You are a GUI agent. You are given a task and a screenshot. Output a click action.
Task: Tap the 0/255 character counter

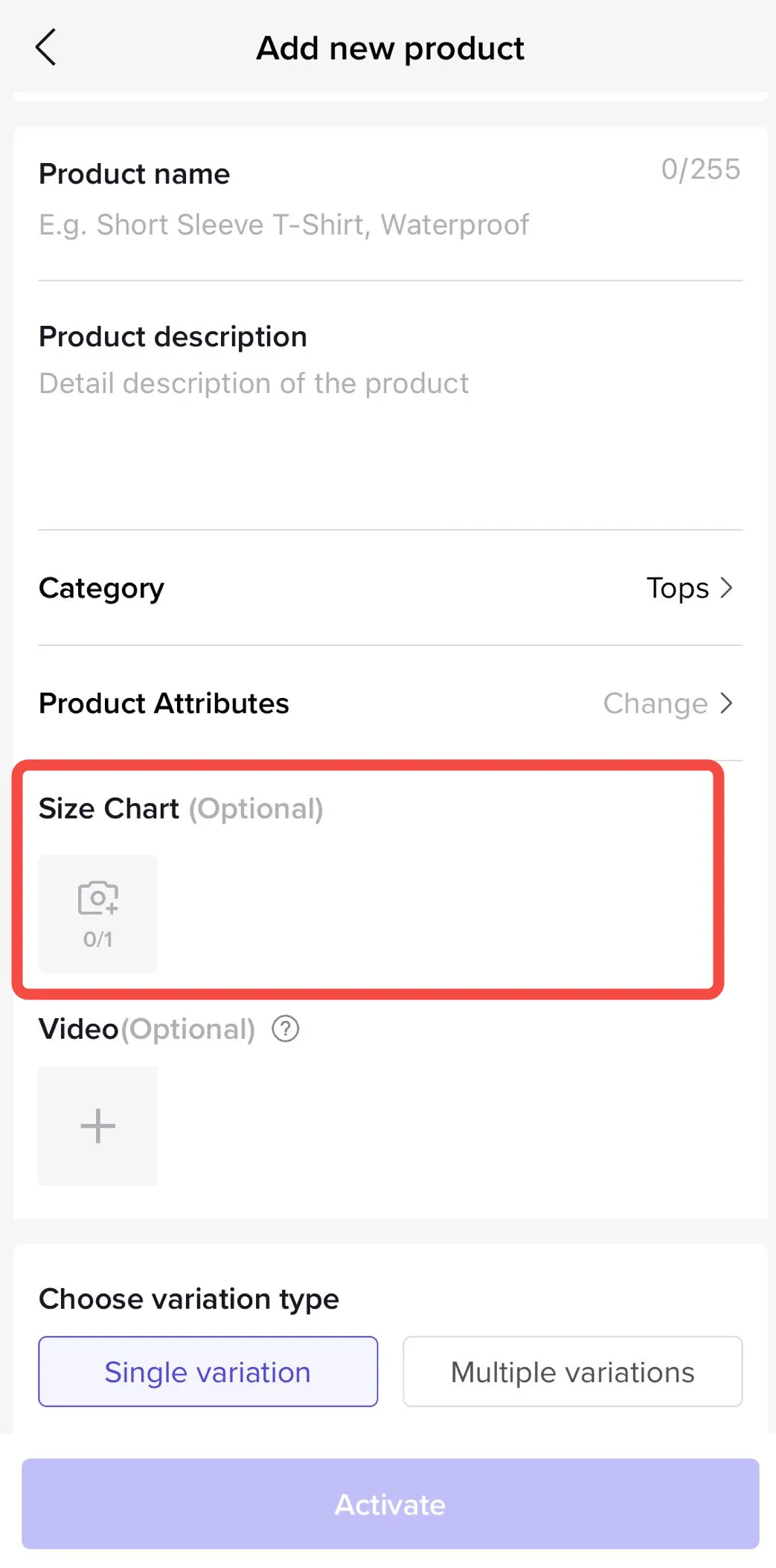(700, 170)
